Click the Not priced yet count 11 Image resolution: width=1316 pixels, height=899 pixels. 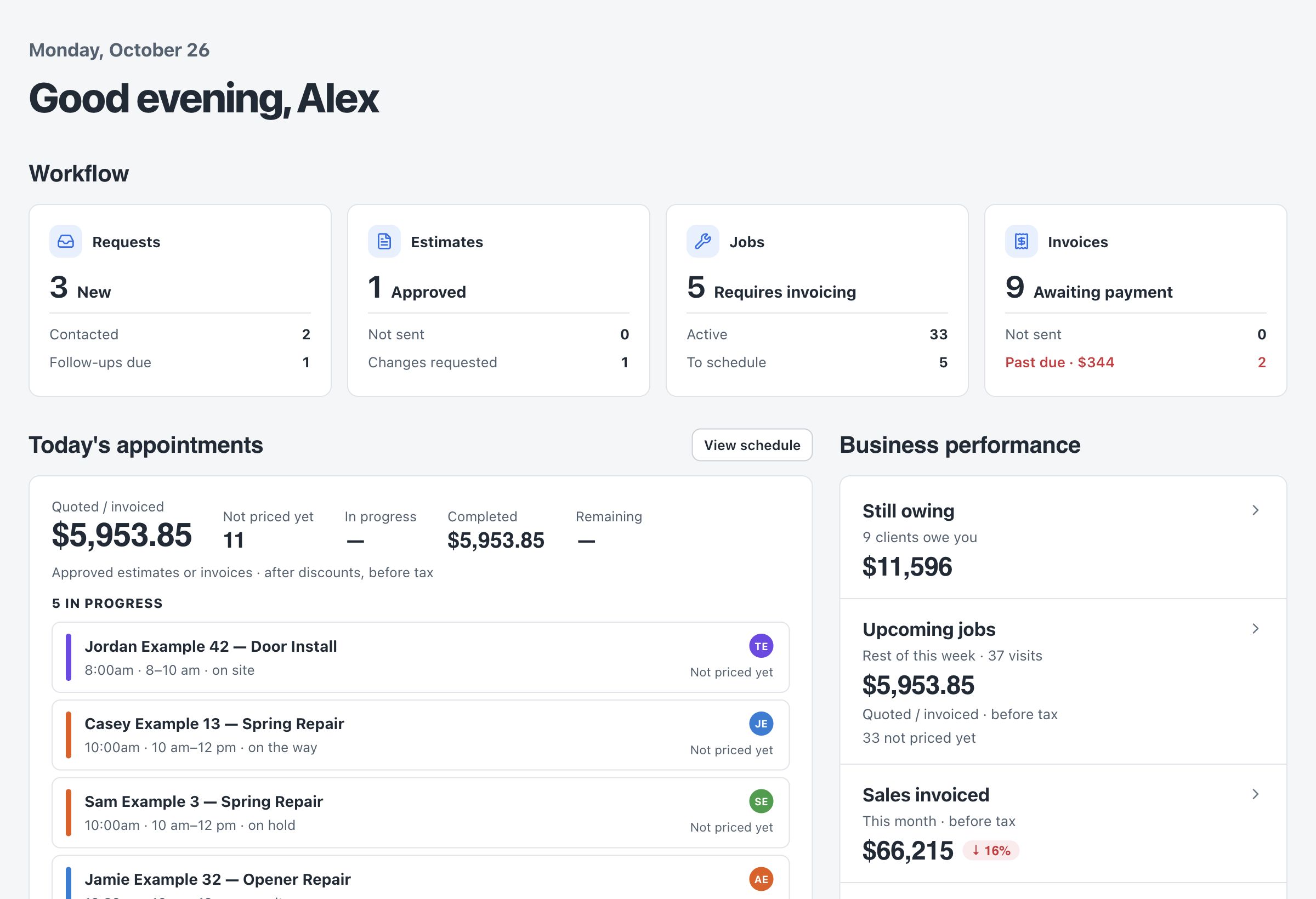(x=233, y=540)
